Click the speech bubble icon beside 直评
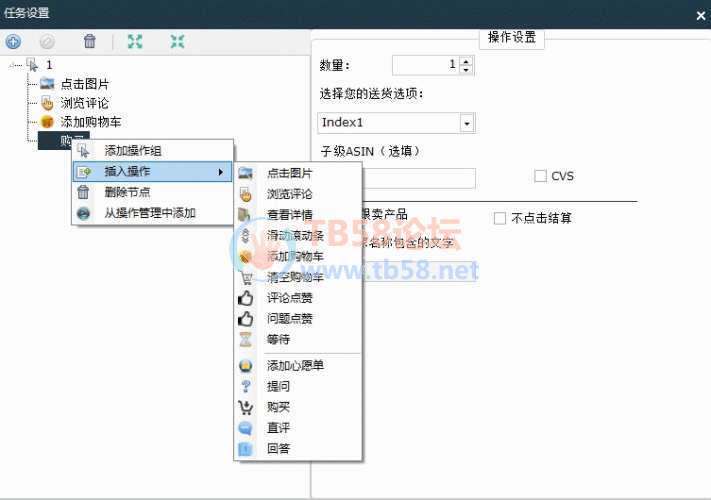Image resolution: width=711 pixels, height=500 pixels. (x=245, y=427)
